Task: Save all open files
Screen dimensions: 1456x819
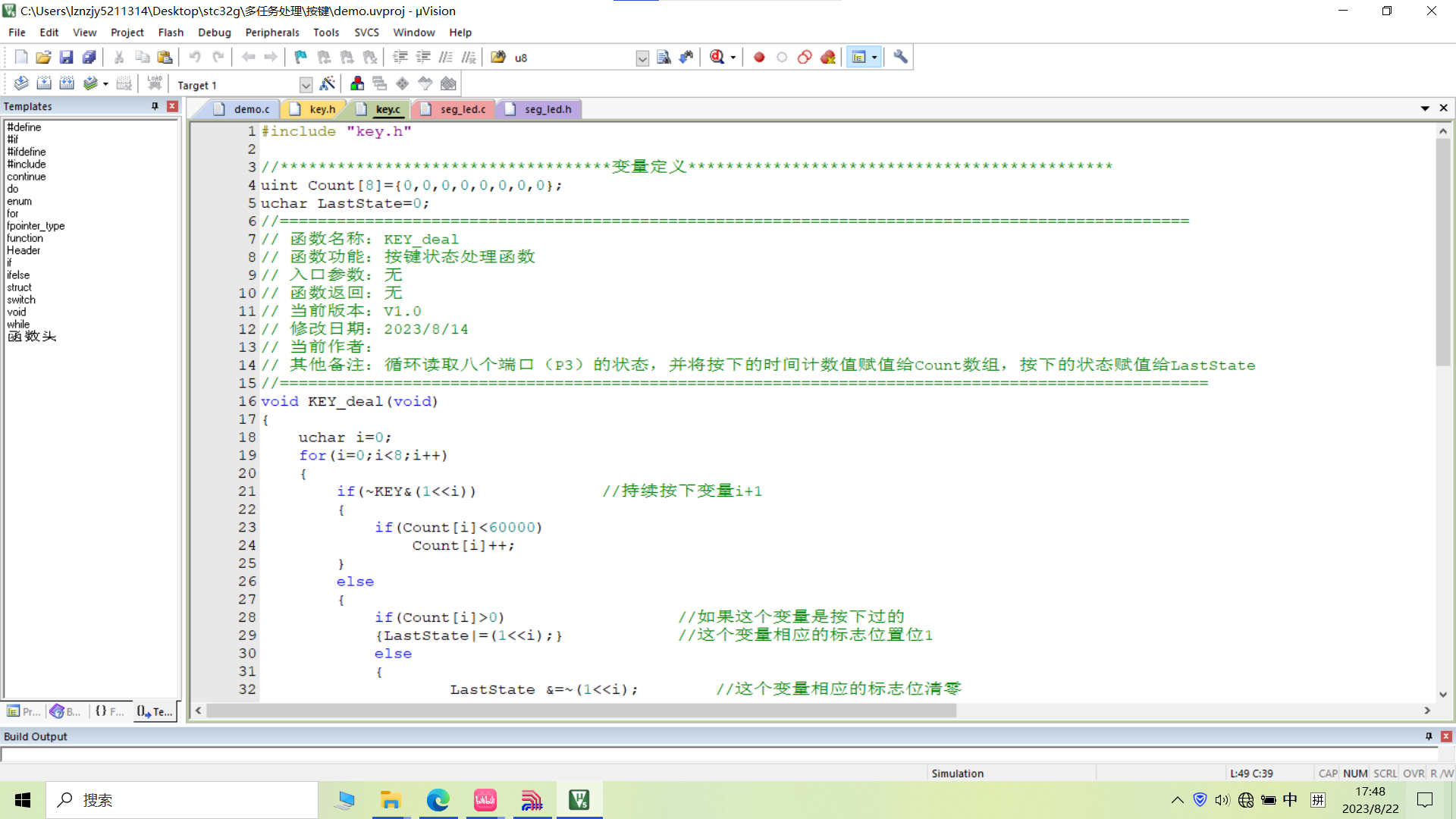Action: click(x=89, y=57)
